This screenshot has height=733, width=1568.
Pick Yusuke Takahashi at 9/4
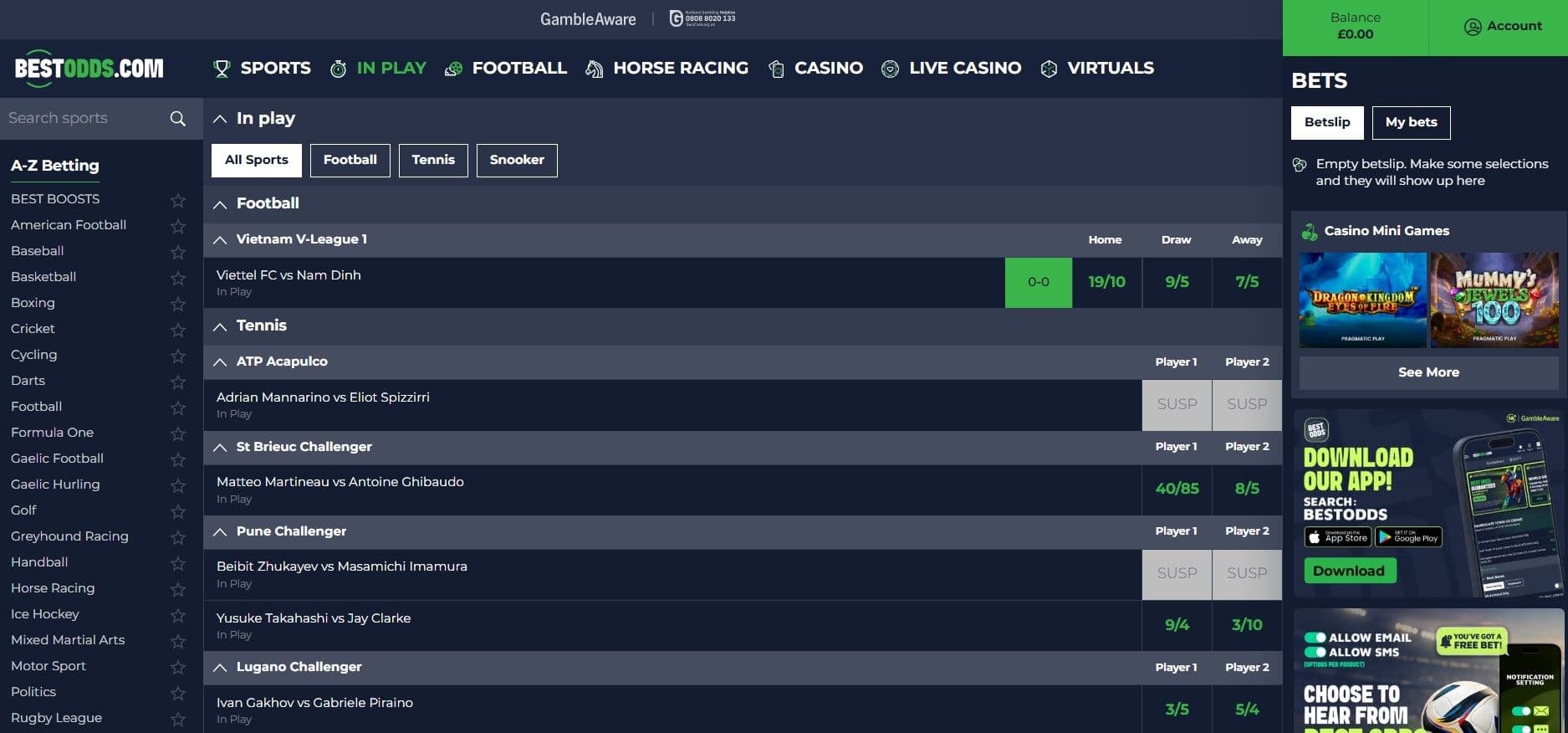pyautogui.click(x=1177, y=625)
